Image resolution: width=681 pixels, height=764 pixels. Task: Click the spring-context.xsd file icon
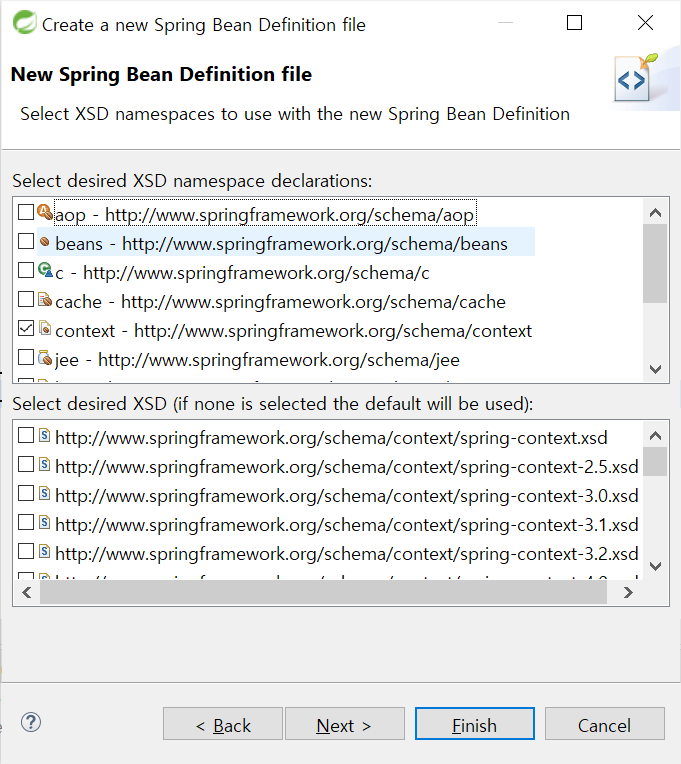(x=45, y=435)
